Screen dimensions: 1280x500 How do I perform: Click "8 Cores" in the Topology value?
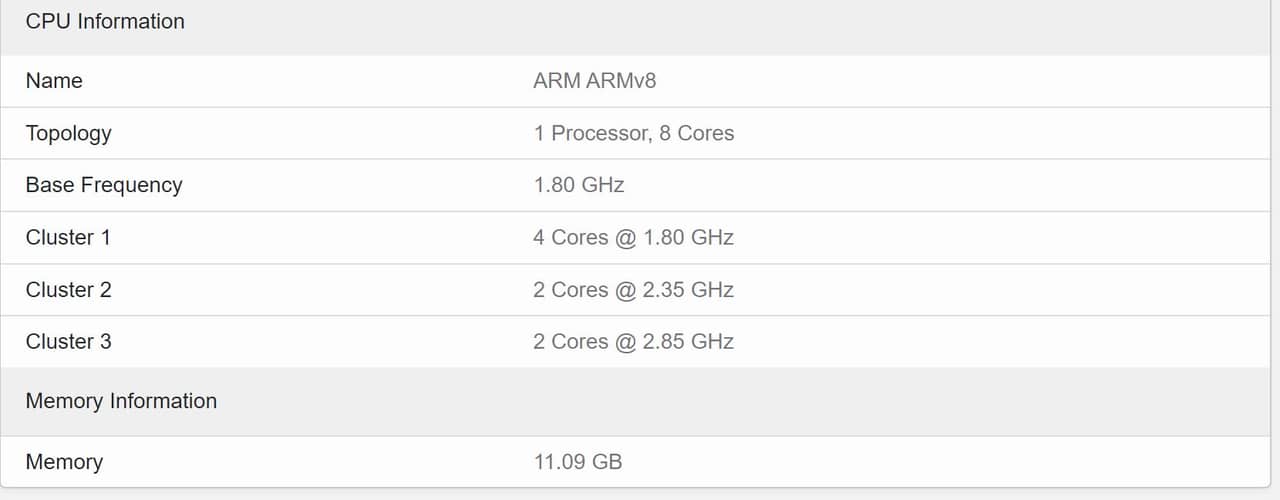697,133
